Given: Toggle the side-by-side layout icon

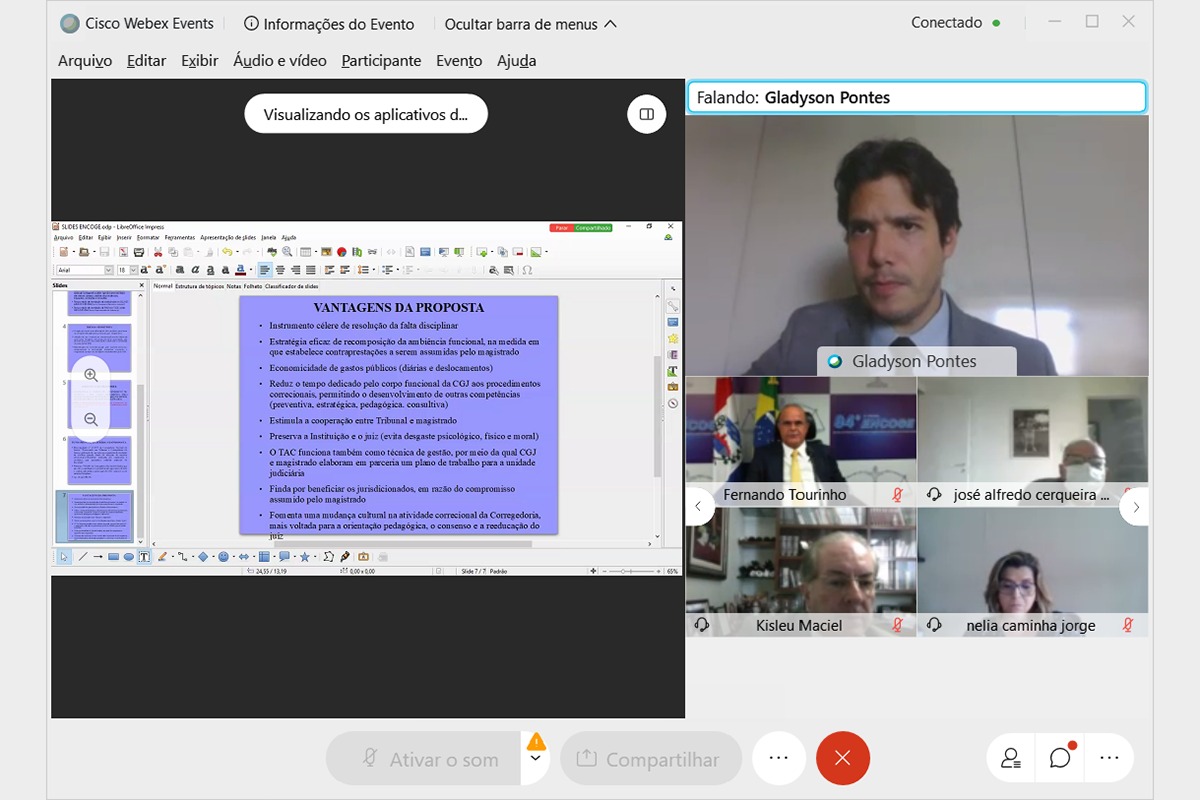Looking at the screenshot, I should coord(646,114).
